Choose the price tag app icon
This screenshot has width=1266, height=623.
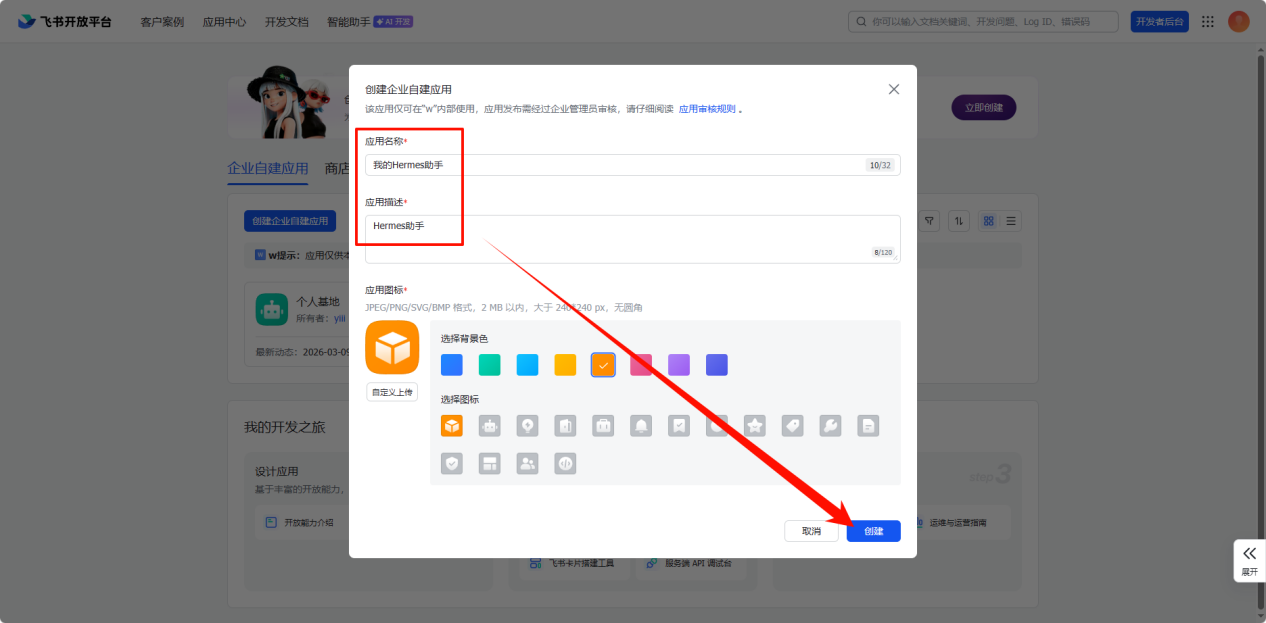pyautogui.click(x=793, y=426)
